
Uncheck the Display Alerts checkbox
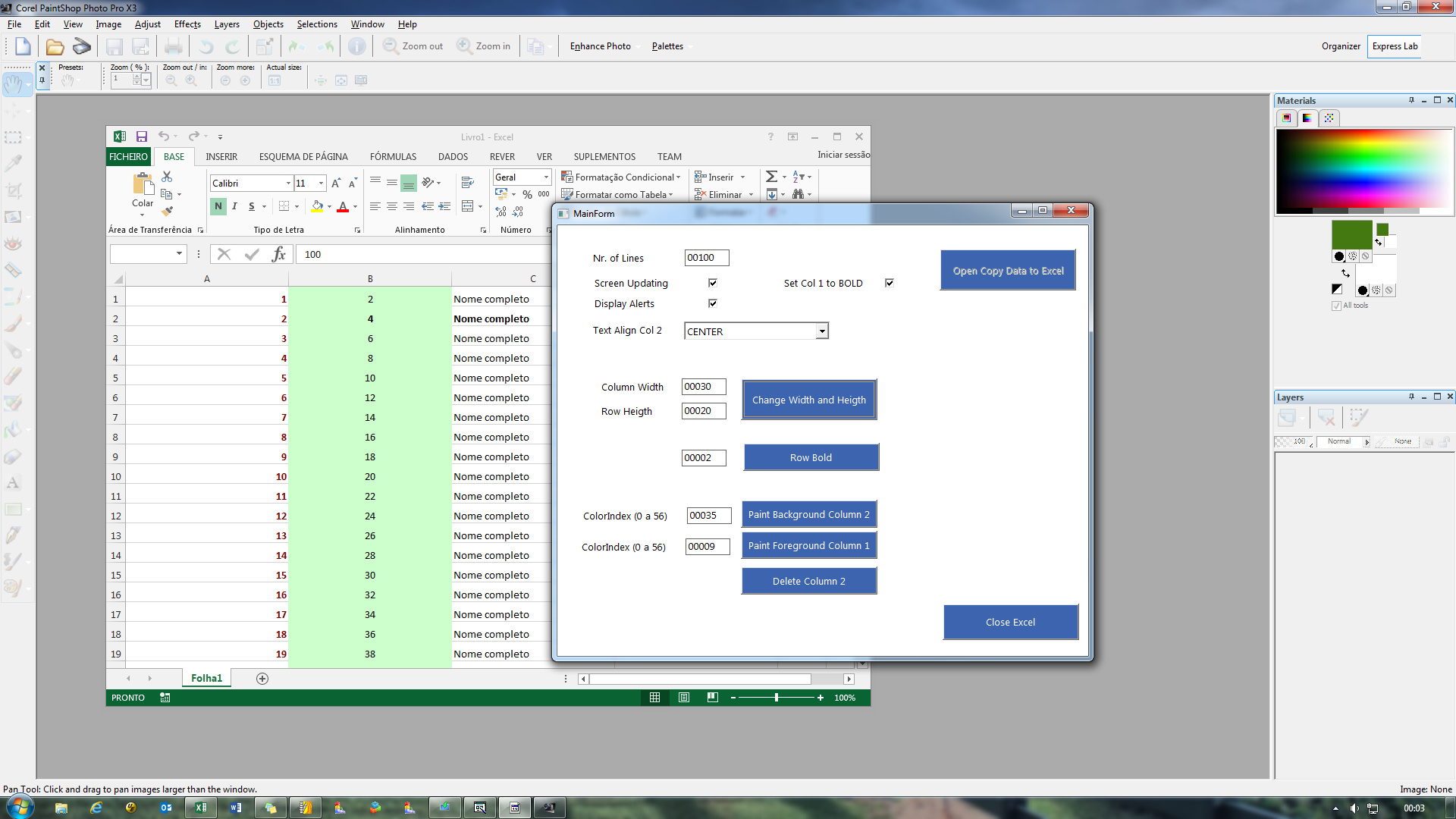(713, 303)
